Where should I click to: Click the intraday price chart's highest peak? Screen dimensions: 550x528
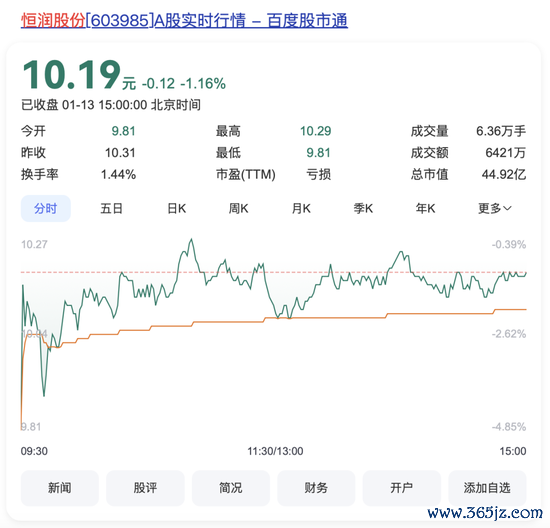coord(192,240)
